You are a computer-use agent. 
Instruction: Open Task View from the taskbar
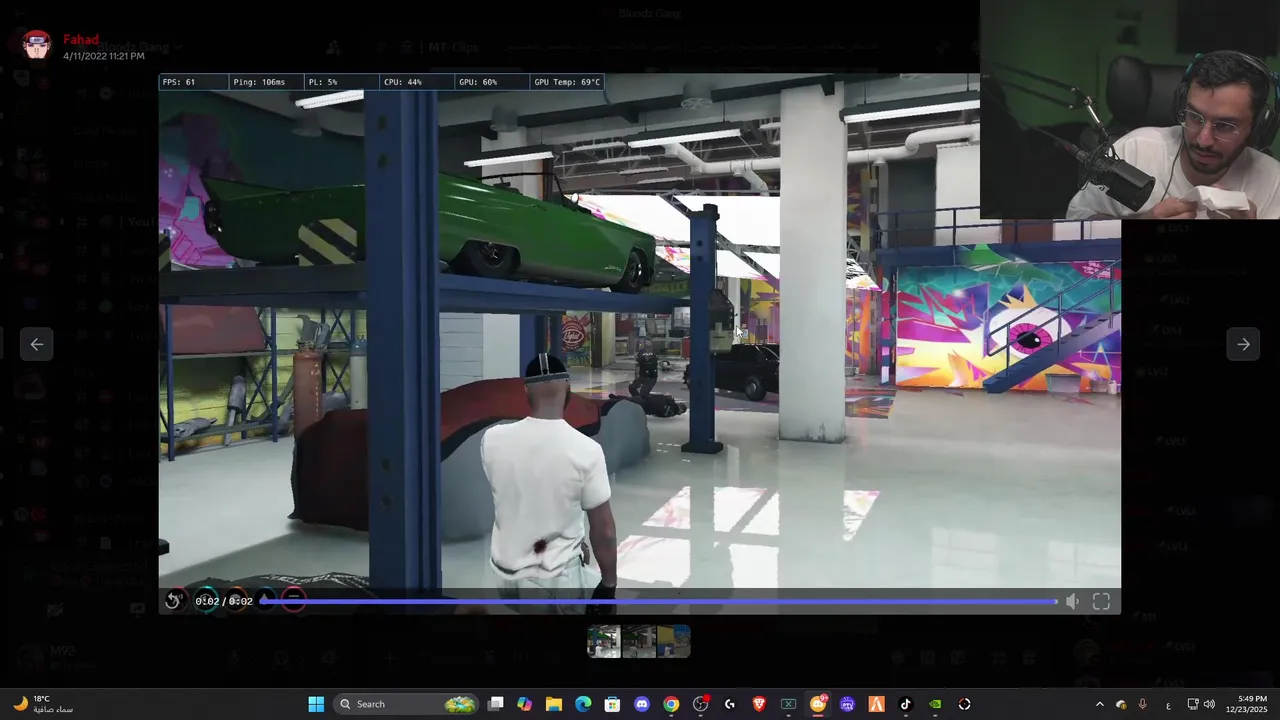click(496, 704)
